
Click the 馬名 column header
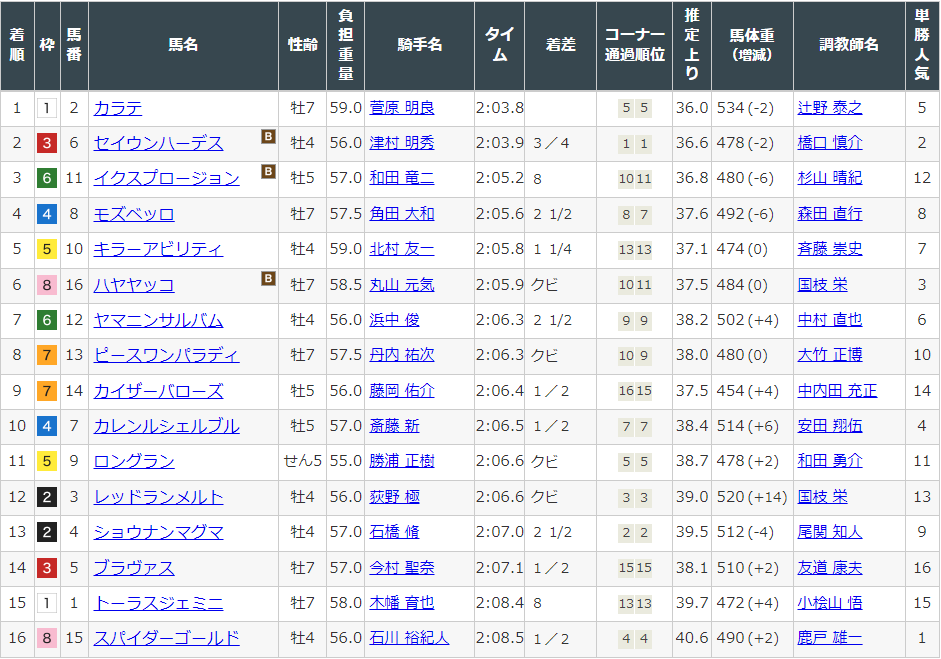(x=183, y=45)
